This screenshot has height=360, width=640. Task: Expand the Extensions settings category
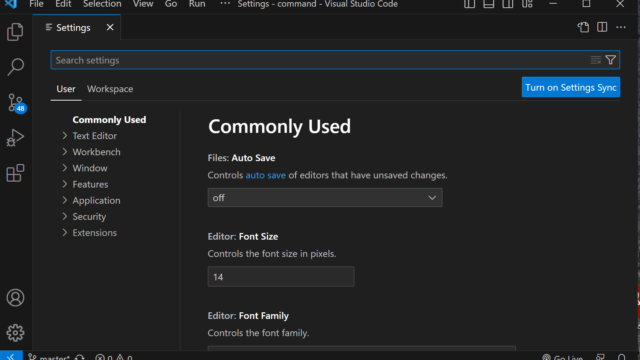(64, 233)
